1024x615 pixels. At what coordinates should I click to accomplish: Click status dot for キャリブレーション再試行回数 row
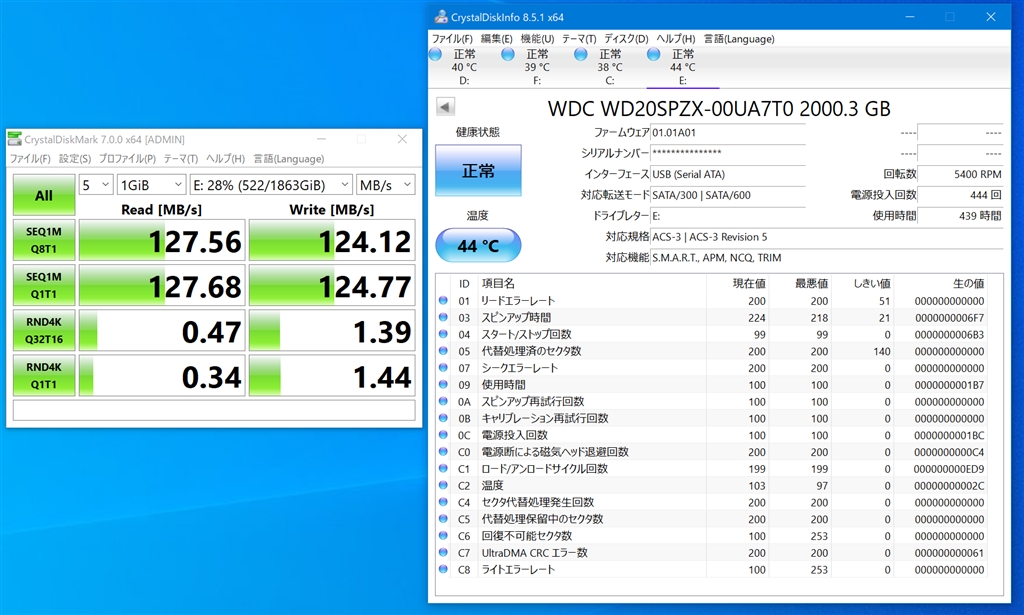coord(443,418)
